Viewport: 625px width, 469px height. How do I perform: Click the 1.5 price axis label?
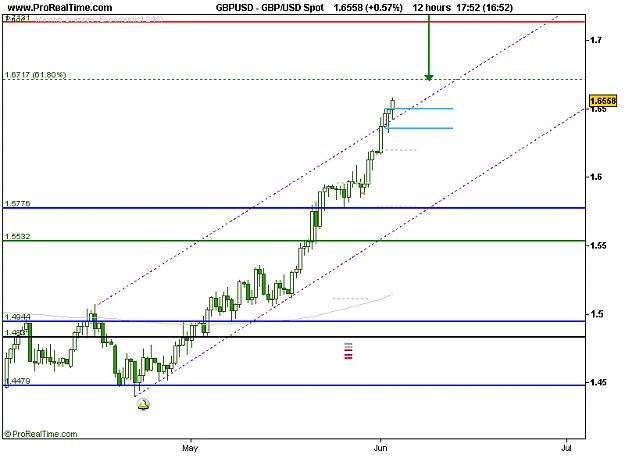596,314
